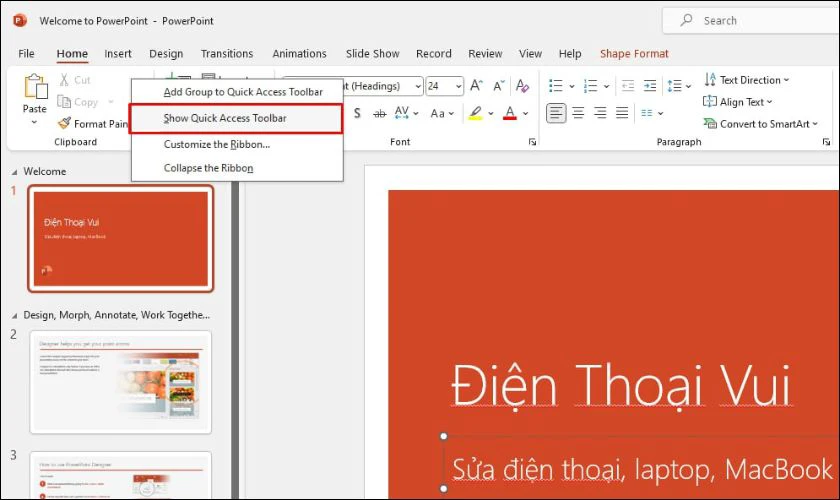Select slide 3 thumbnail
840x500 pixels.
point(121,476)
